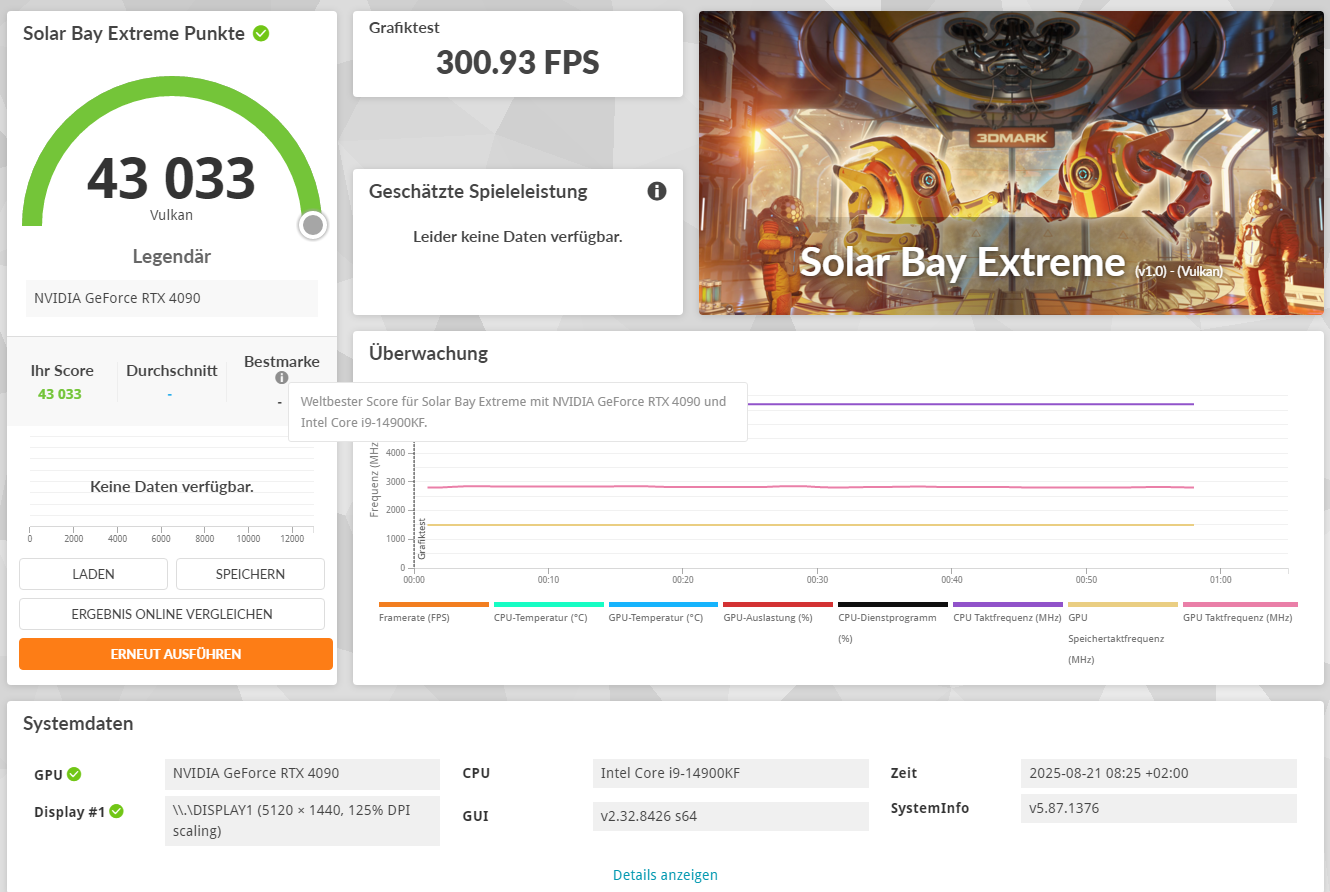Click the green checkmark beside Solar Bay Extreme Punkte
Screen dimensions: 1330x892
[x=261, y=33]
